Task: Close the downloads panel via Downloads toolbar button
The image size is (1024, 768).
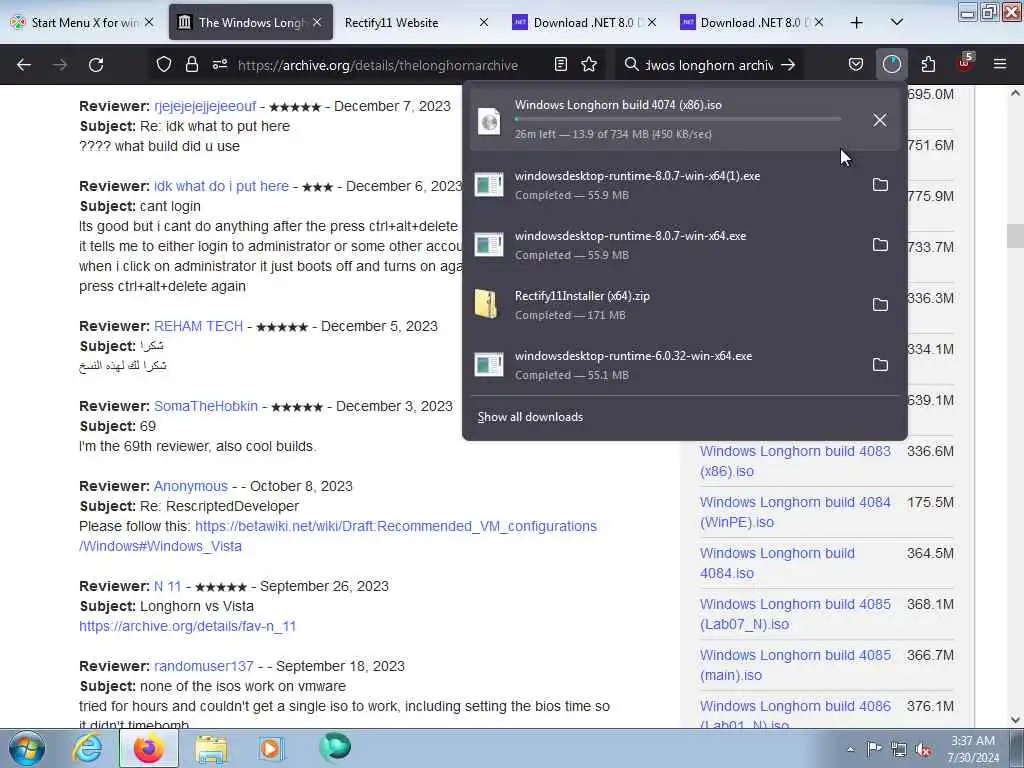Action: [891, 64]
